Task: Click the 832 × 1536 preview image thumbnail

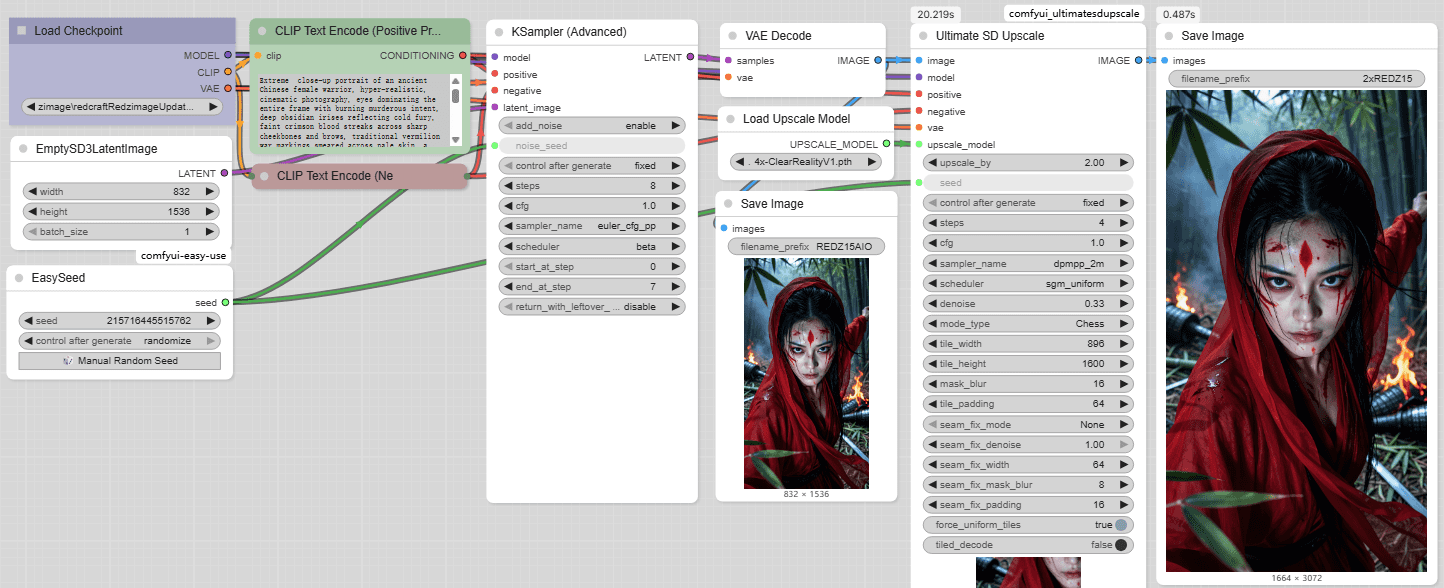Action: pyautogui.click(x=806, y=374)
